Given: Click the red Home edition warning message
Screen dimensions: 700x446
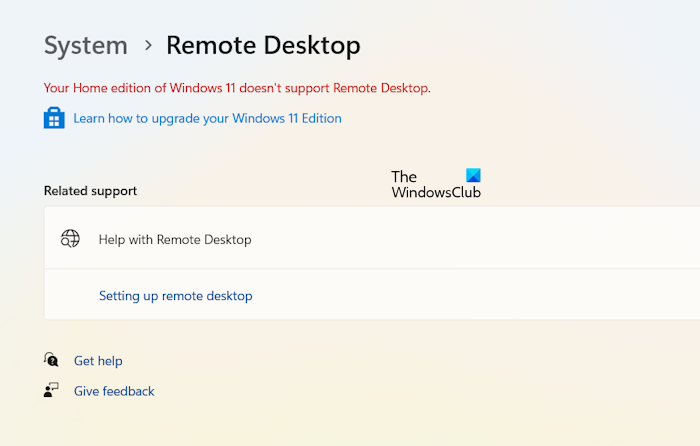Looking at the screenshot, I should pyautogui.click(x=237, y=88).
